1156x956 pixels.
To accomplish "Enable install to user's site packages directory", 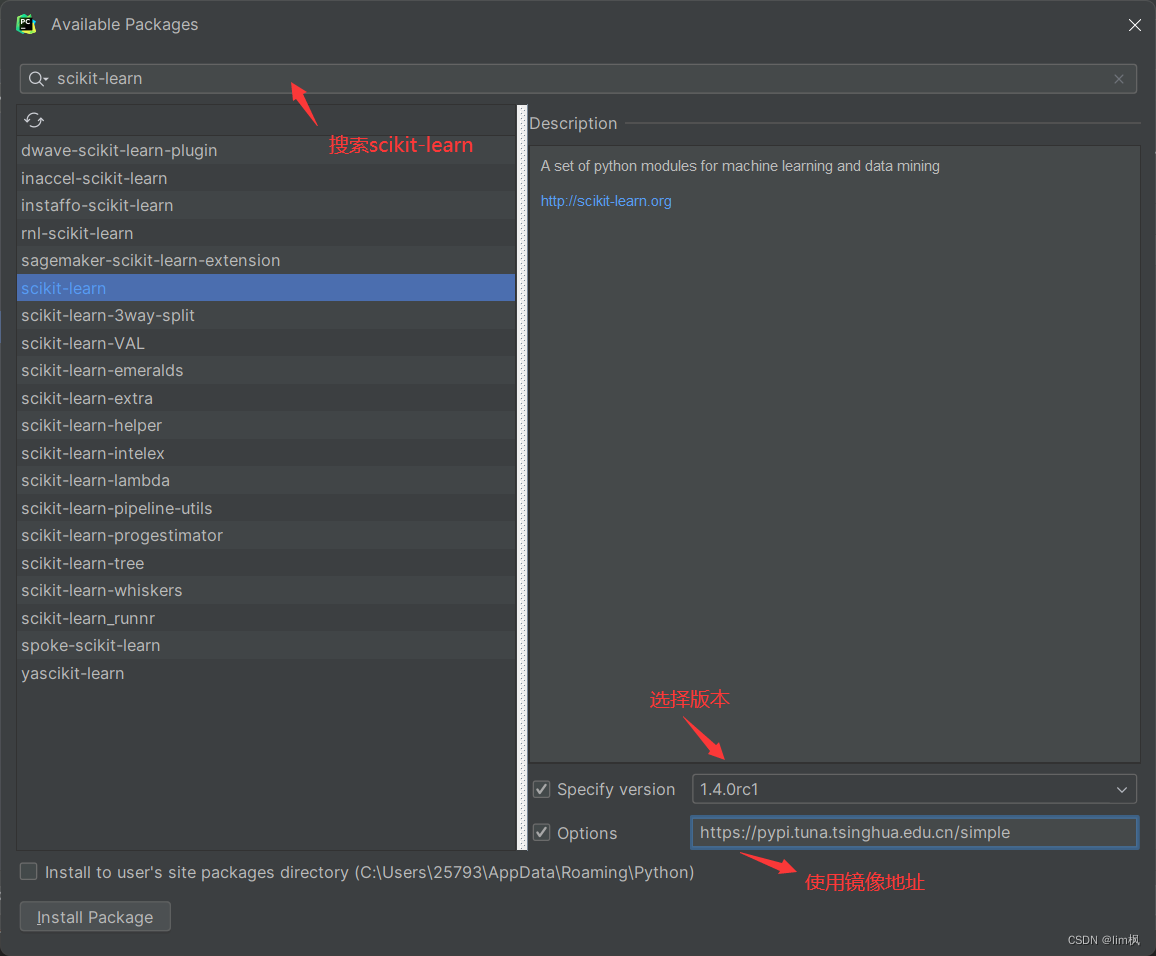I will click(28, 871).
